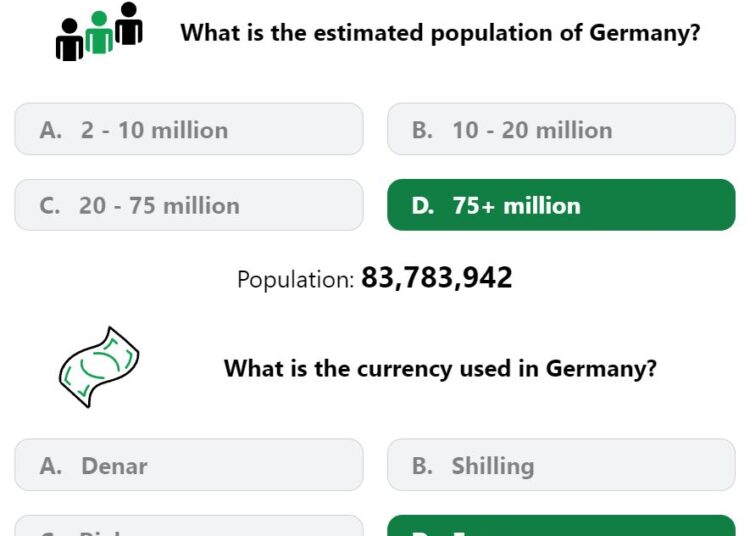Click the three-people population icon

[99, 32]
